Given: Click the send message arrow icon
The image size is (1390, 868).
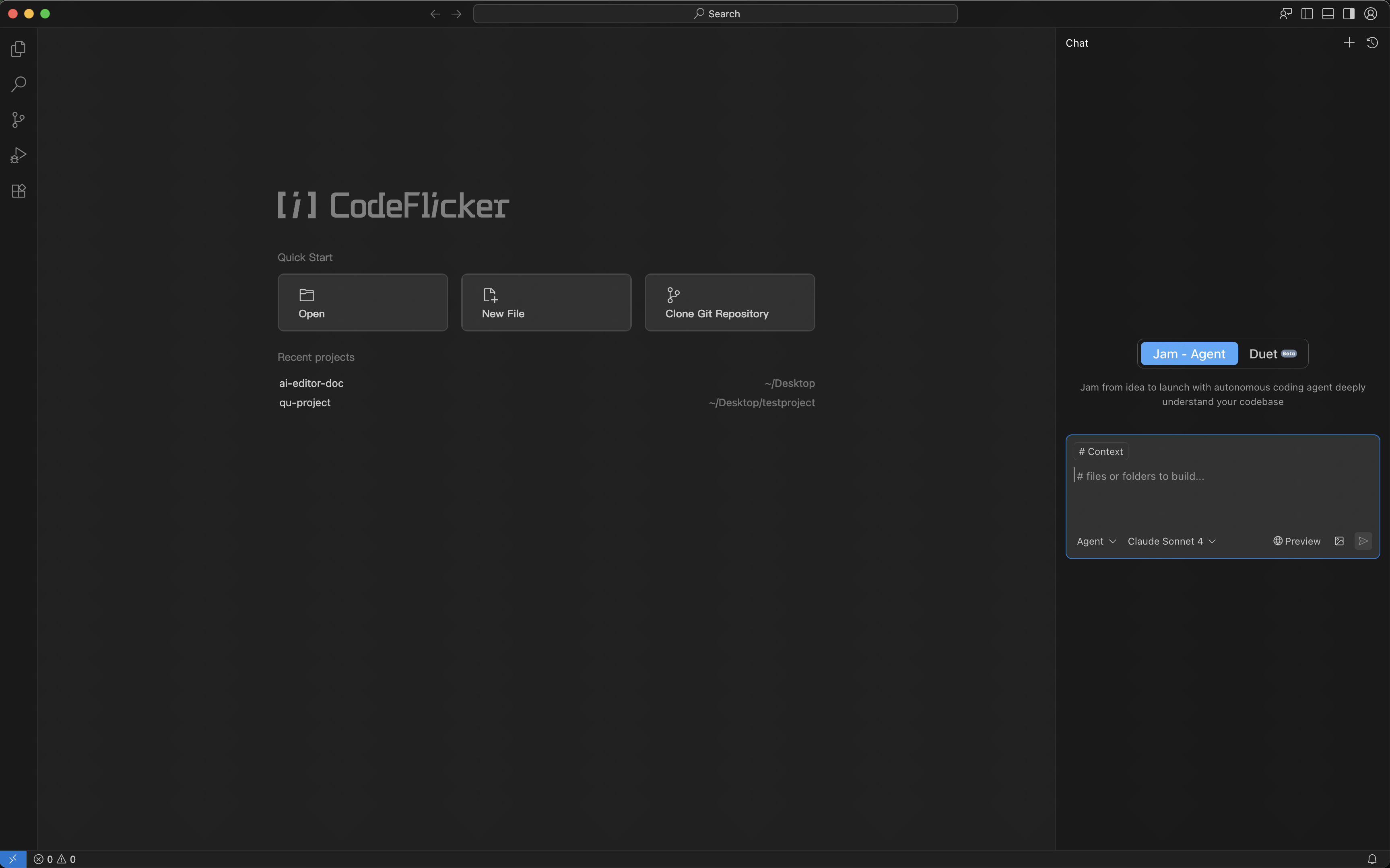Looking at the screenshot, I should coord(1363,541).
